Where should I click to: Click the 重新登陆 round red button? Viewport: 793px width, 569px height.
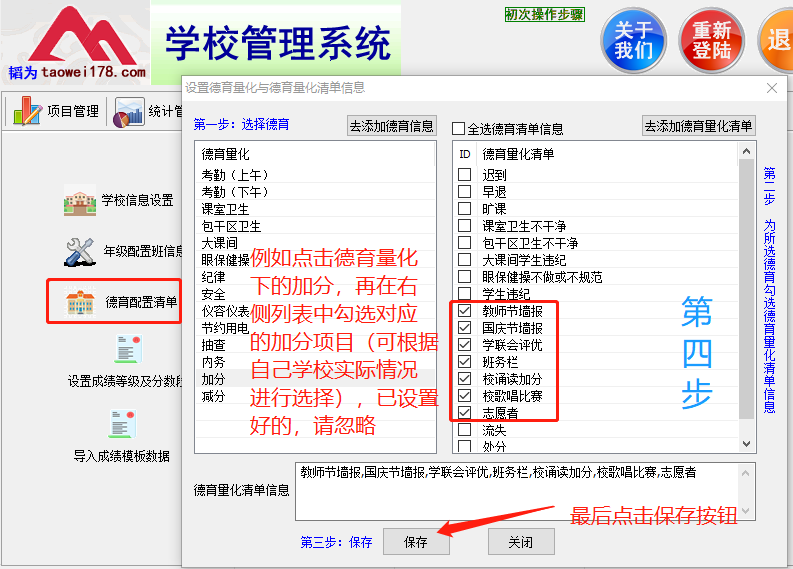[x=711, y=40]
